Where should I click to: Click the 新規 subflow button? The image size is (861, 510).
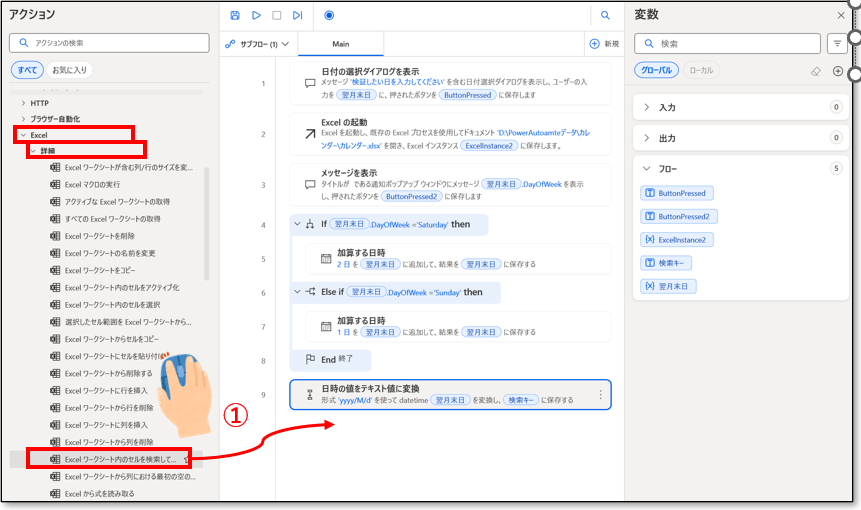coord(604,44)
